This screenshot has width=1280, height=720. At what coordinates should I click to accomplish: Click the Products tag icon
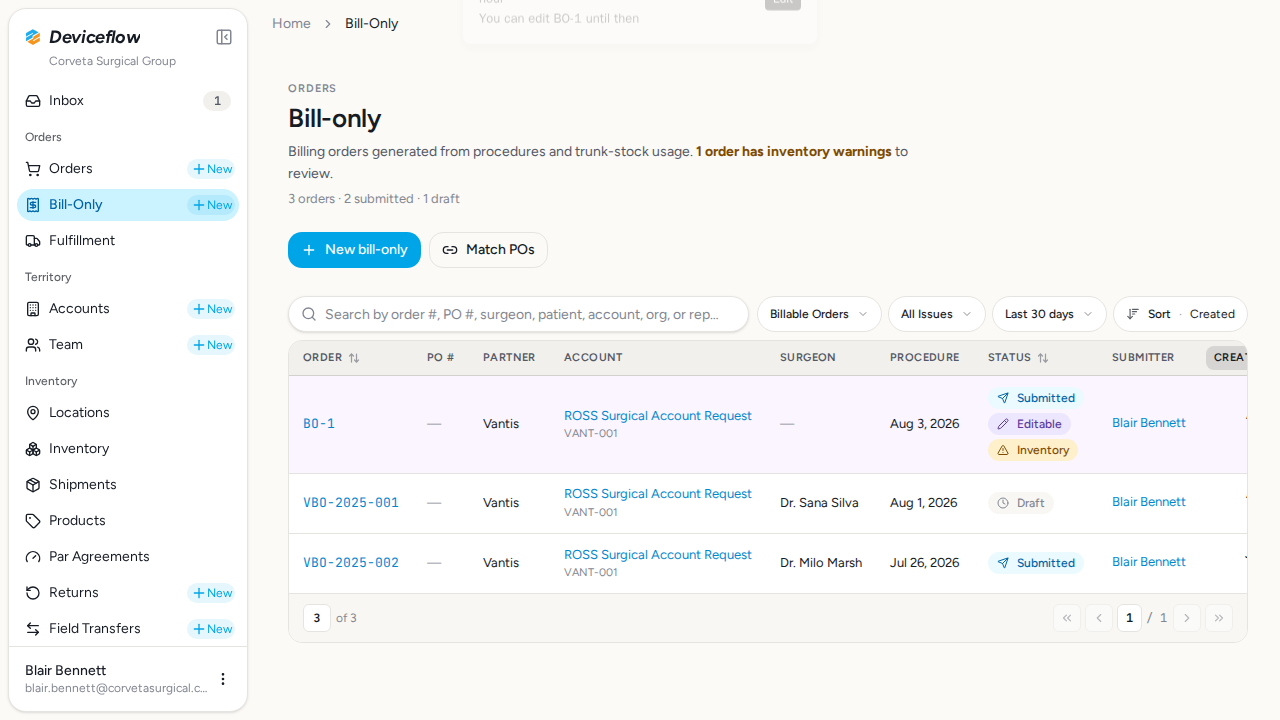(x=33, y=521)
